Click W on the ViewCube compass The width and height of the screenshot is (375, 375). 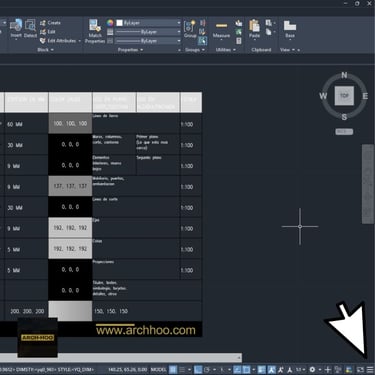(323, 96)
